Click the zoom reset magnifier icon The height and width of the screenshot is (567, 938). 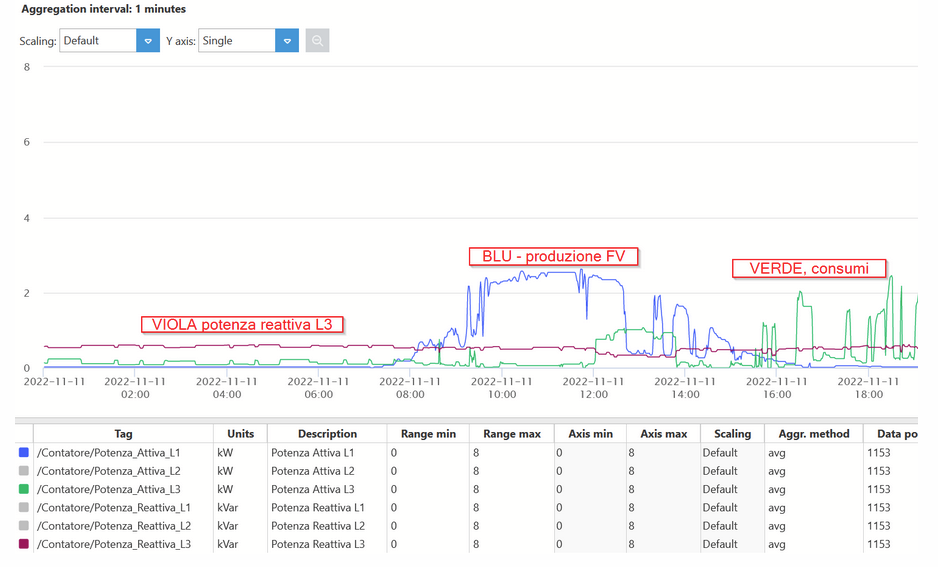click(317, 41)
